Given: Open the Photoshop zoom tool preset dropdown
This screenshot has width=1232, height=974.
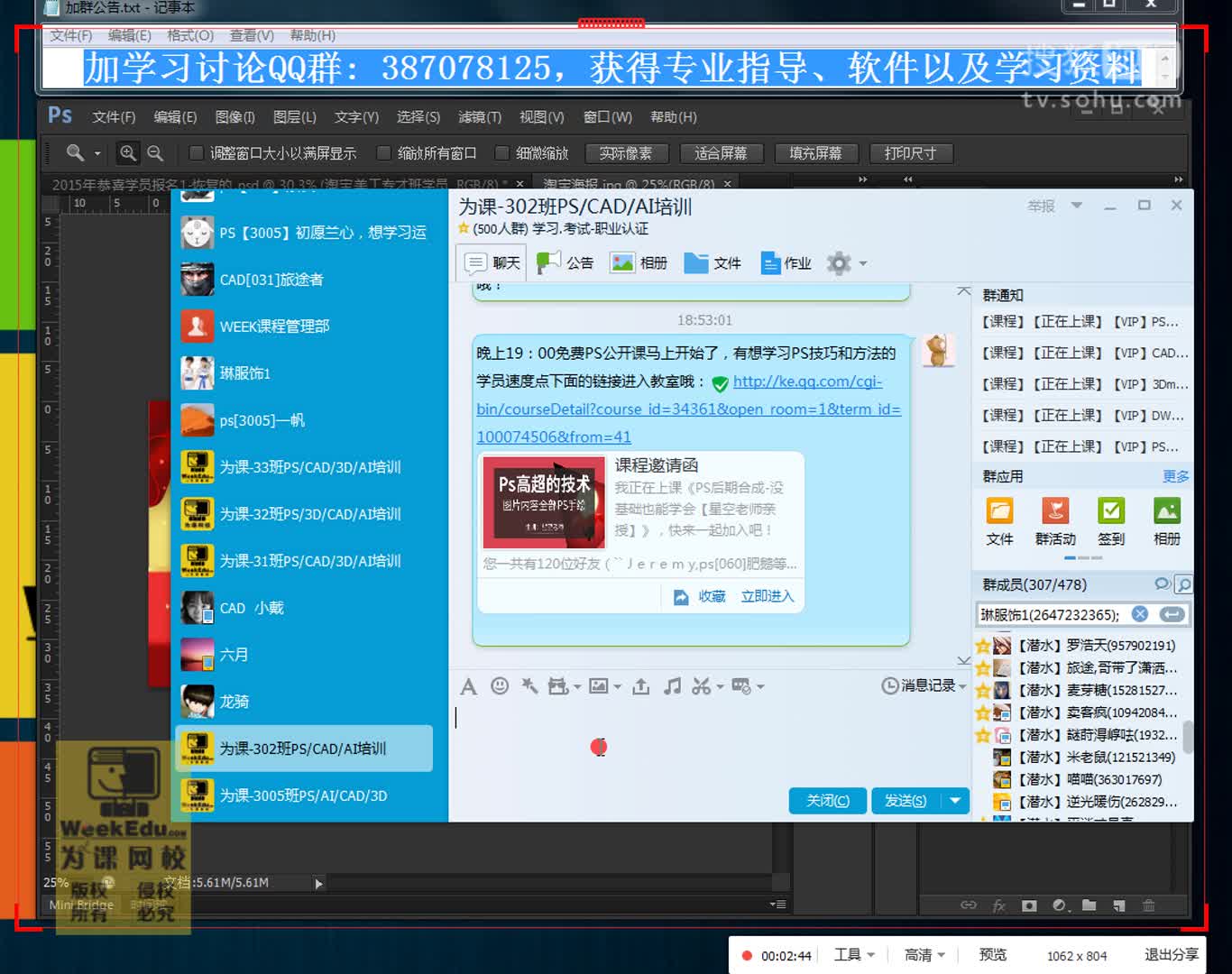Looking at the screenshot, I should click(x=97, y=154).
